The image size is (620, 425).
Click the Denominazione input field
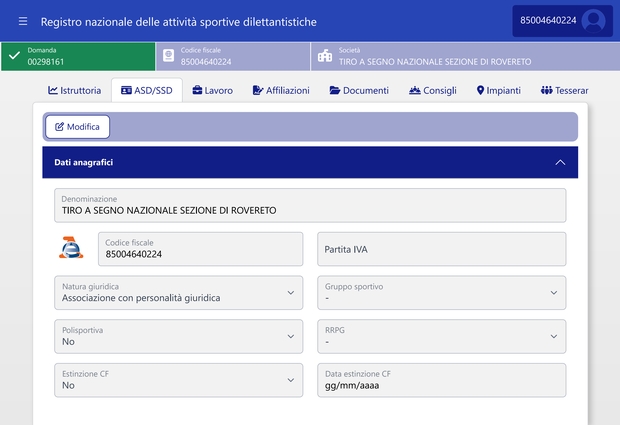tap(310, 205)
